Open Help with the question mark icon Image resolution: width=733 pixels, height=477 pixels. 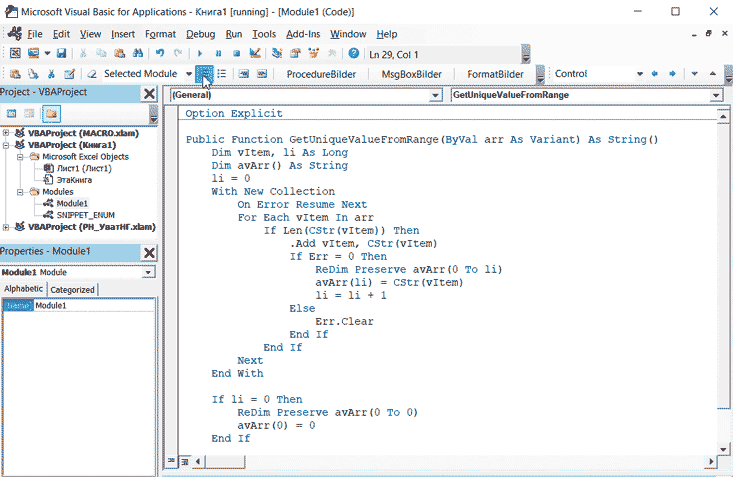pos(354,53)
